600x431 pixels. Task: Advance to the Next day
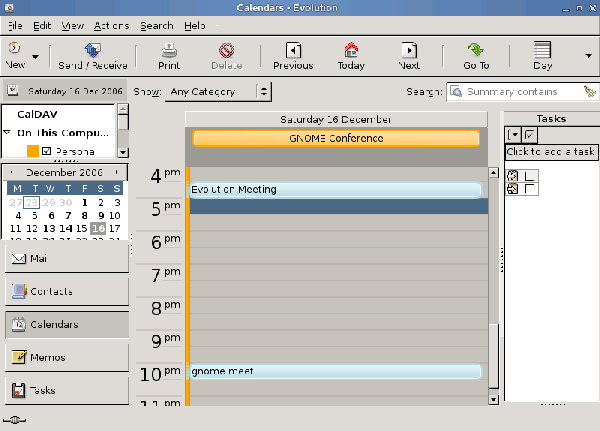pos(409,50)
